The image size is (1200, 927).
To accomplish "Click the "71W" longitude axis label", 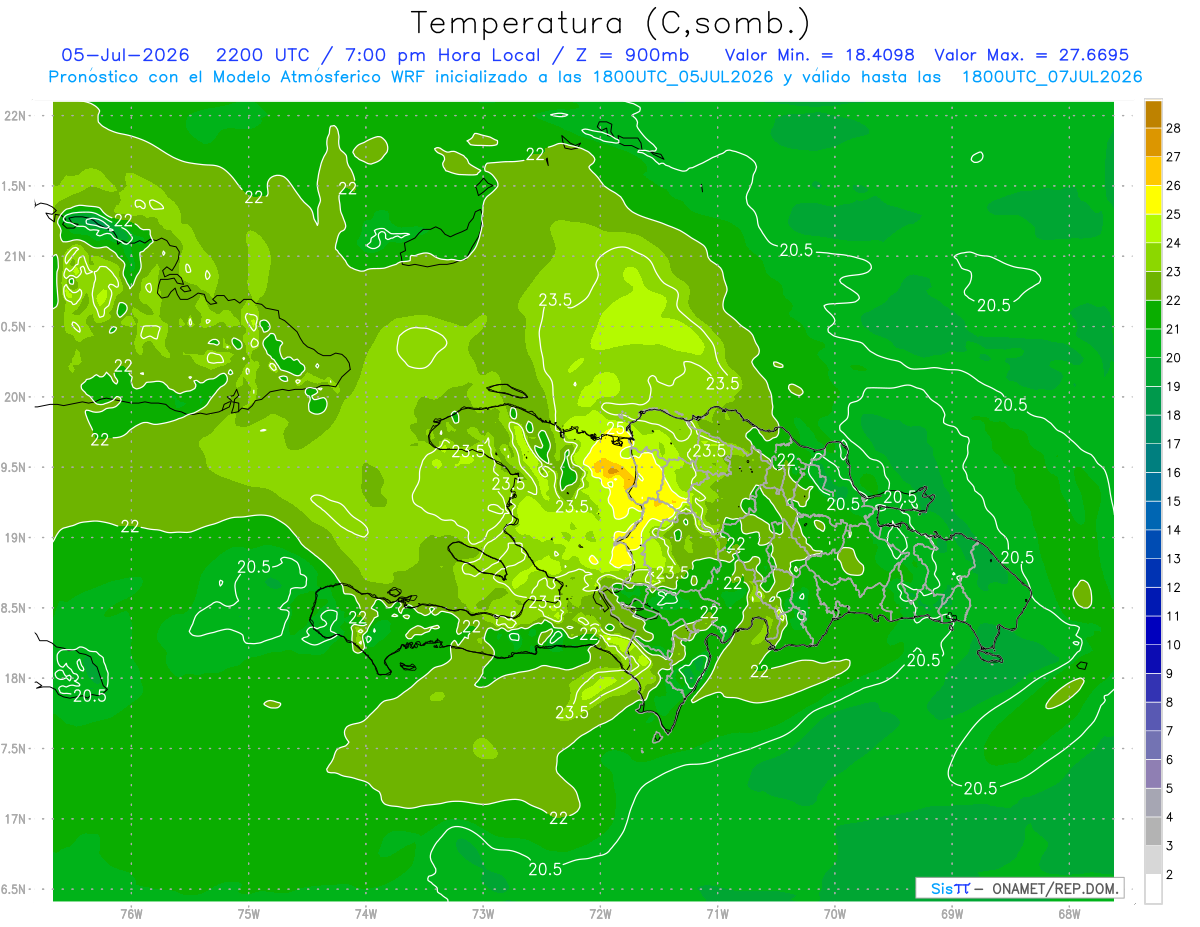I will tap(717, 913).
